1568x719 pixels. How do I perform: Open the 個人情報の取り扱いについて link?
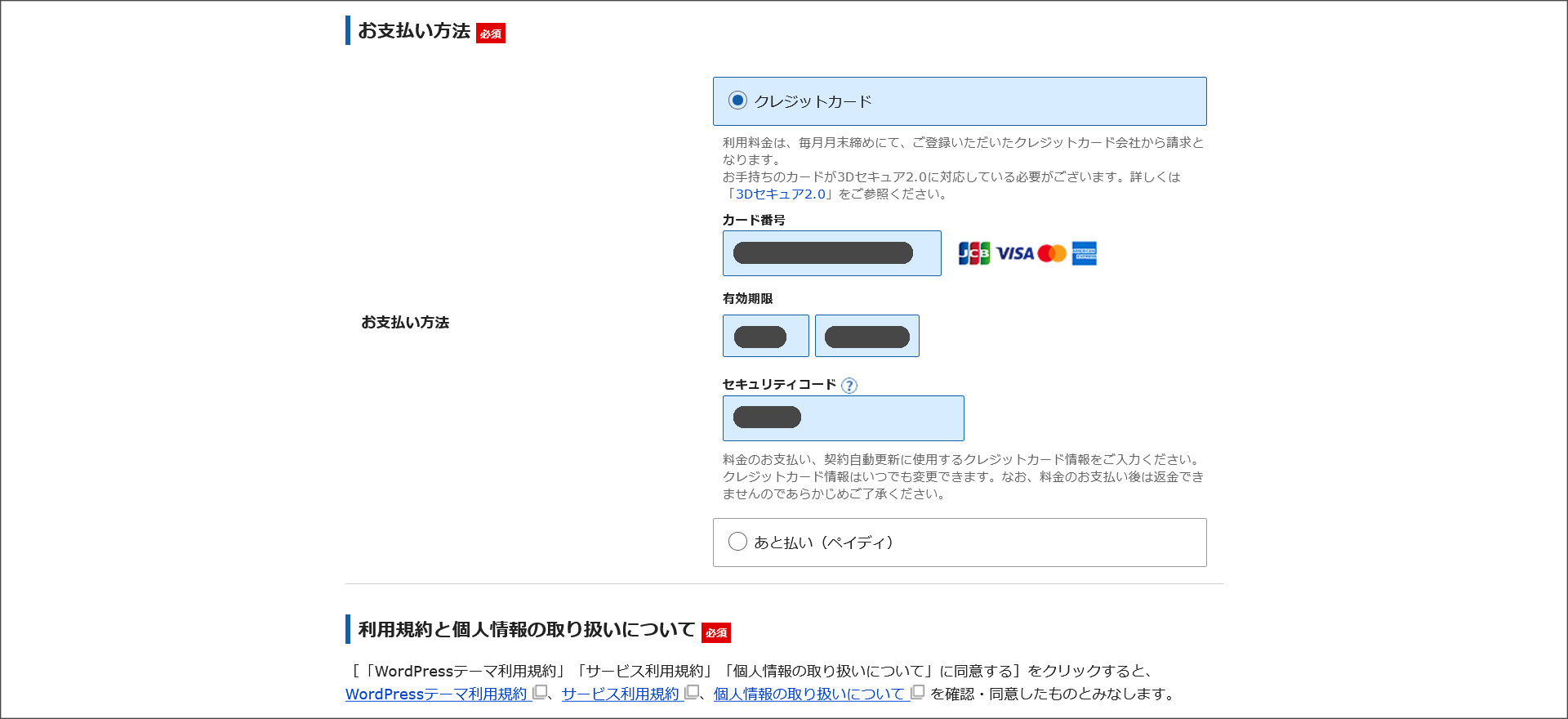(x=809, y=694)
